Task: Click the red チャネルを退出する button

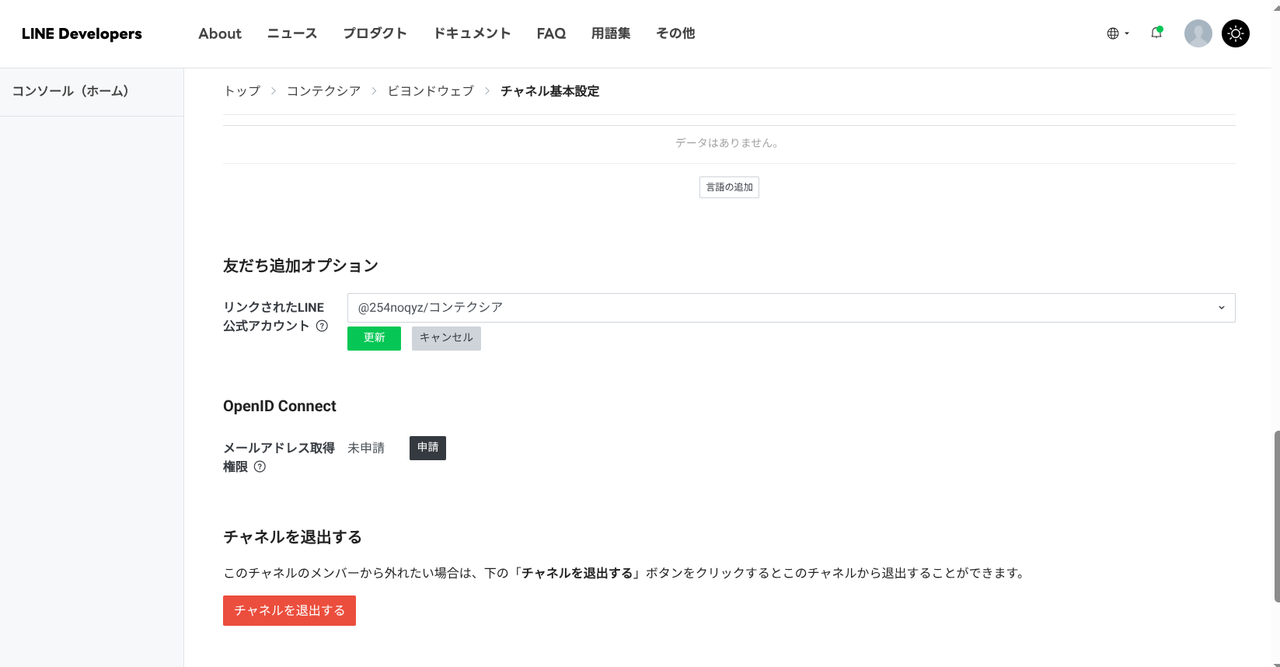Action: tap(289, 611)
